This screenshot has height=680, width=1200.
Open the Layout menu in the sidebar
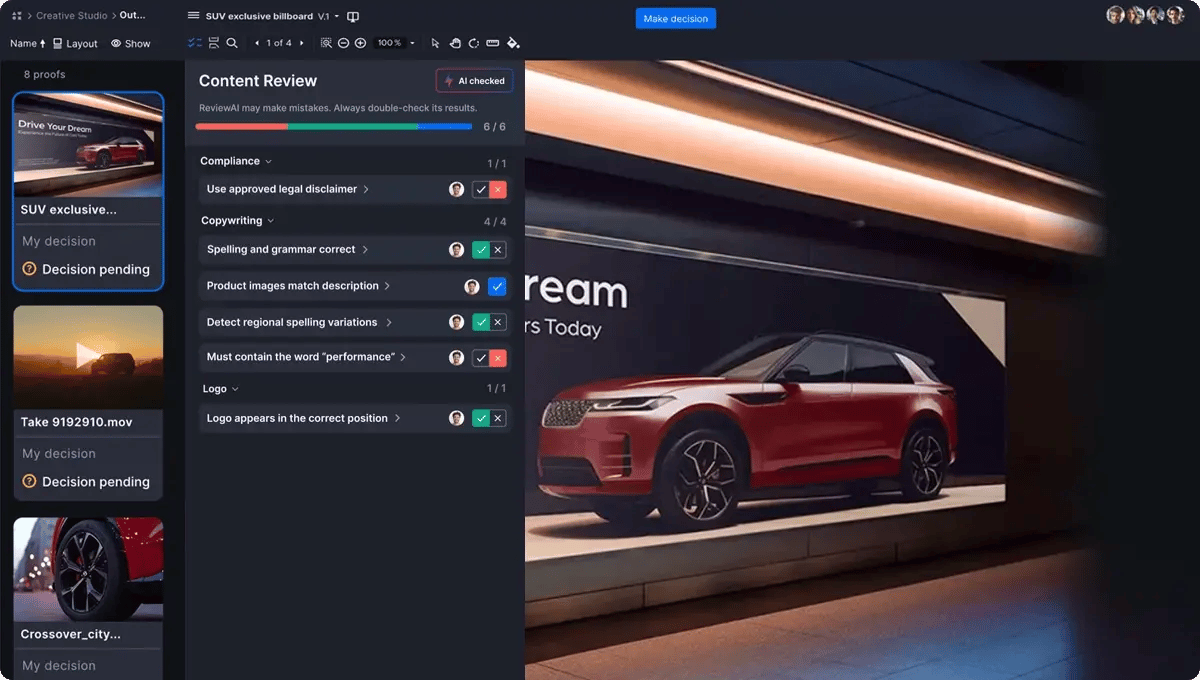coord(75,43)
